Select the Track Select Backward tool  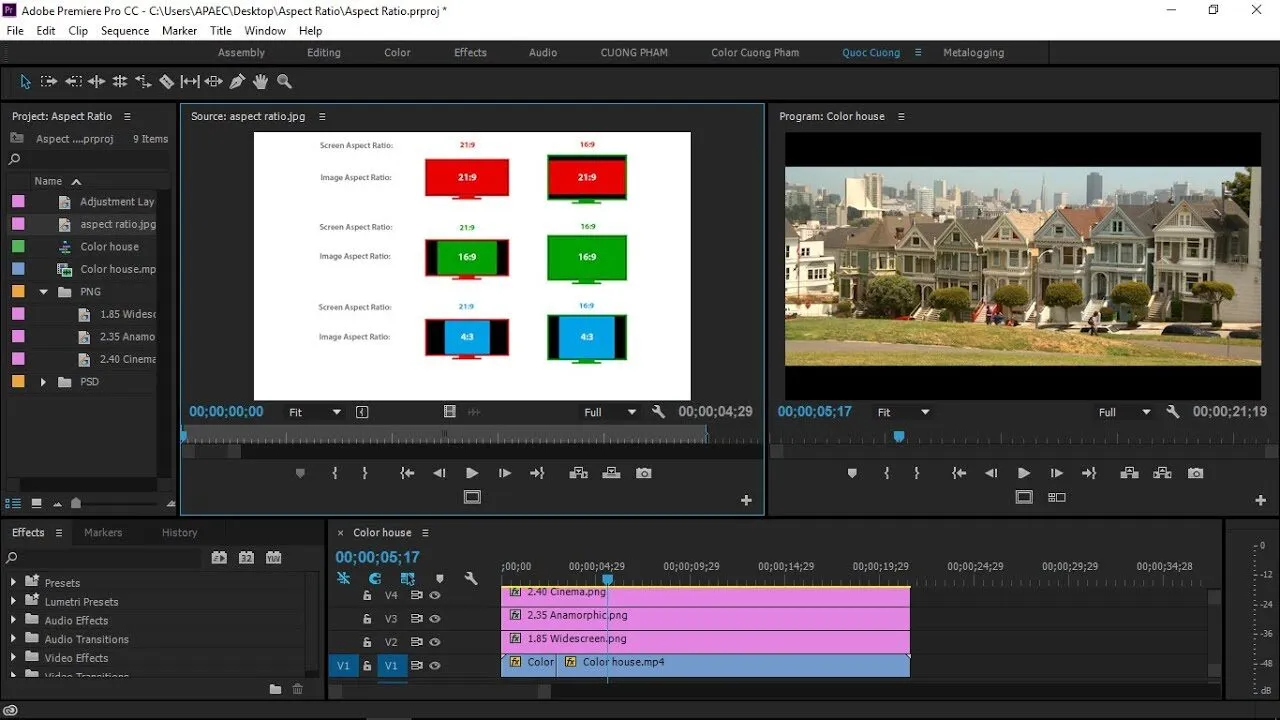point(73,81)
